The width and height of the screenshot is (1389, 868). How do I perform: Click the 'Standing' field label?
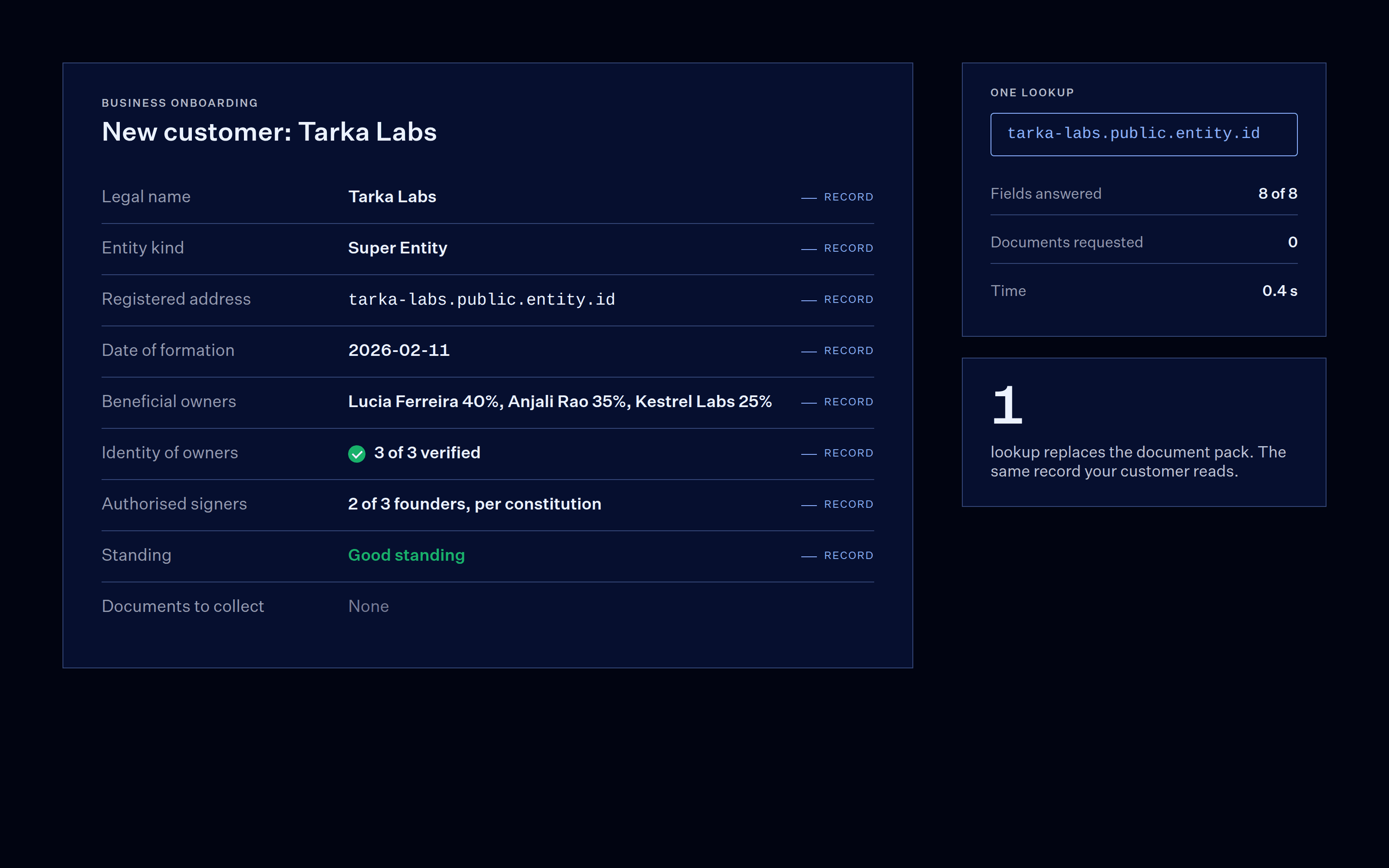click(x=136, y=555)
